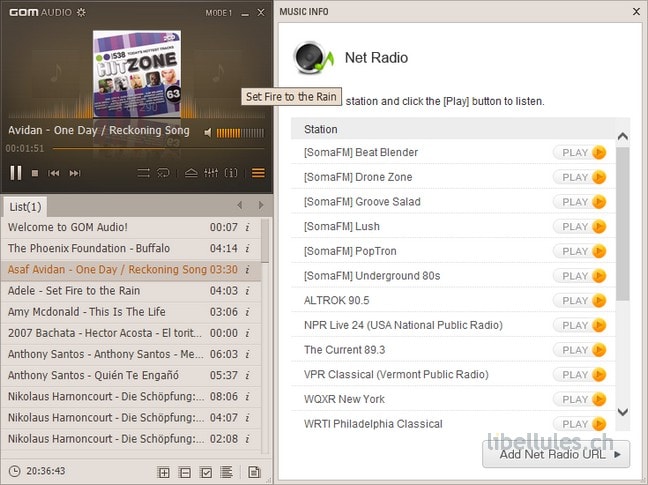The height and width of the screenshot is (485, 648).
Task: Click the HitZone album cover art
Action: click(137, 74)
